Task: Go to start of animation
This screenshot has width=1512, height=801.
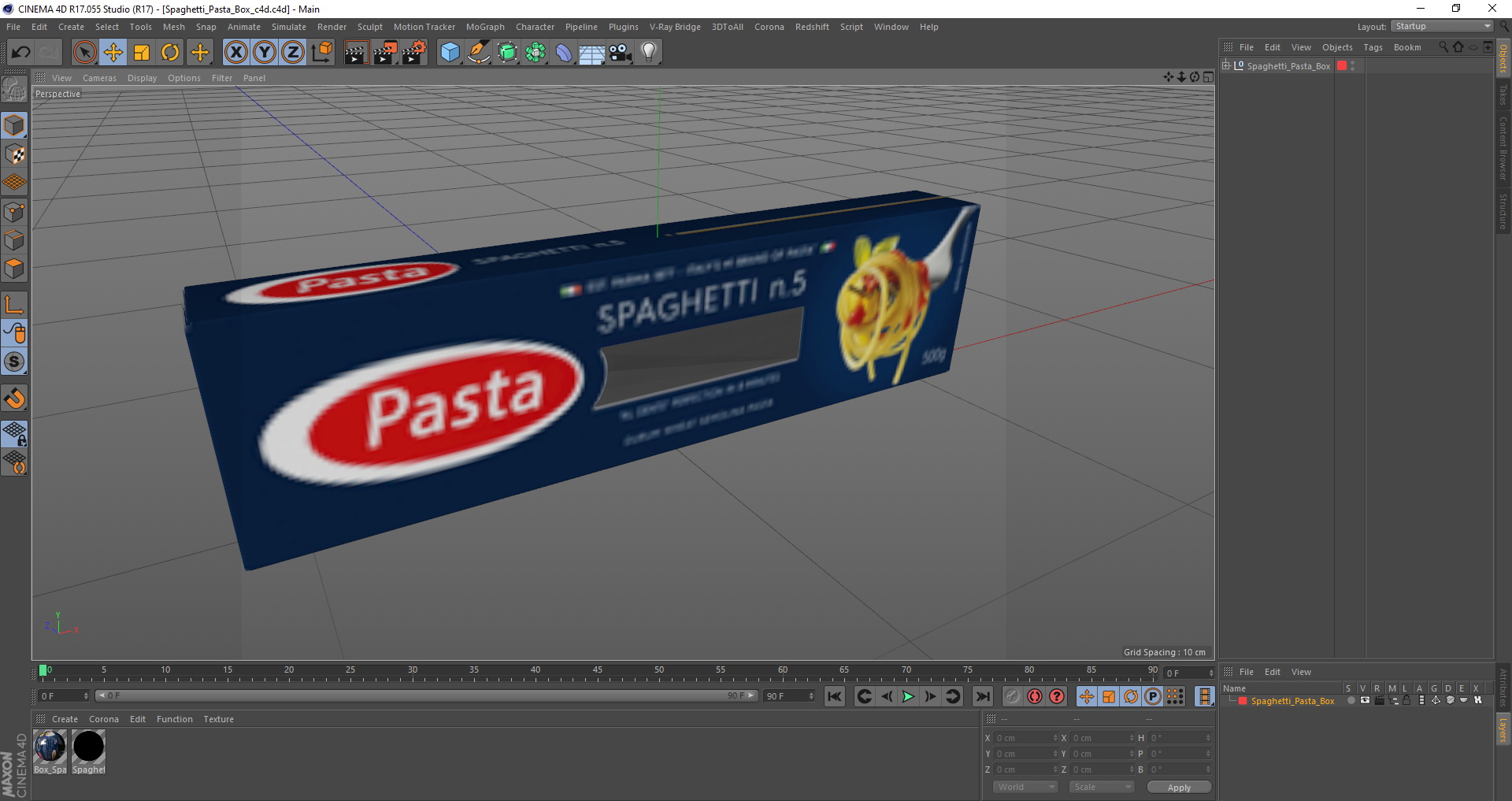Action: tap(835, 696)
